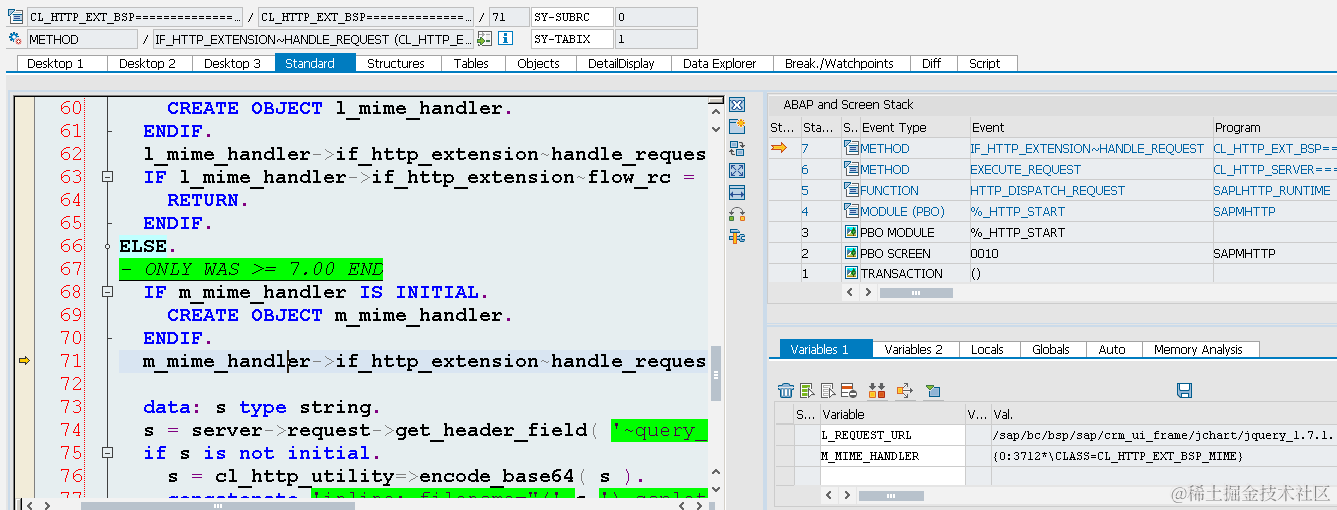Open the Objects tab
Viewport: 1337px width, 510px height.
coord(538,63)
